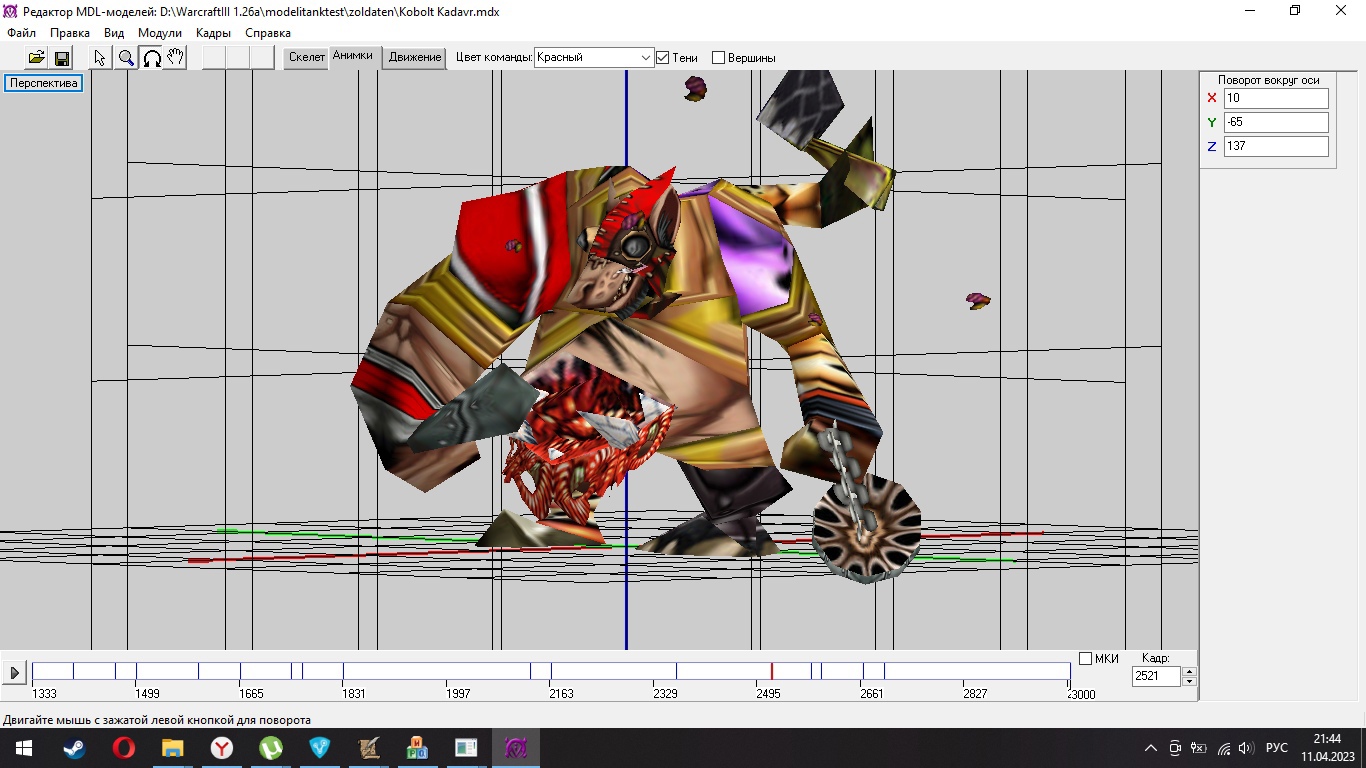Click timeline label 2827
1366x768 pixels.
(x=975, y=694)
